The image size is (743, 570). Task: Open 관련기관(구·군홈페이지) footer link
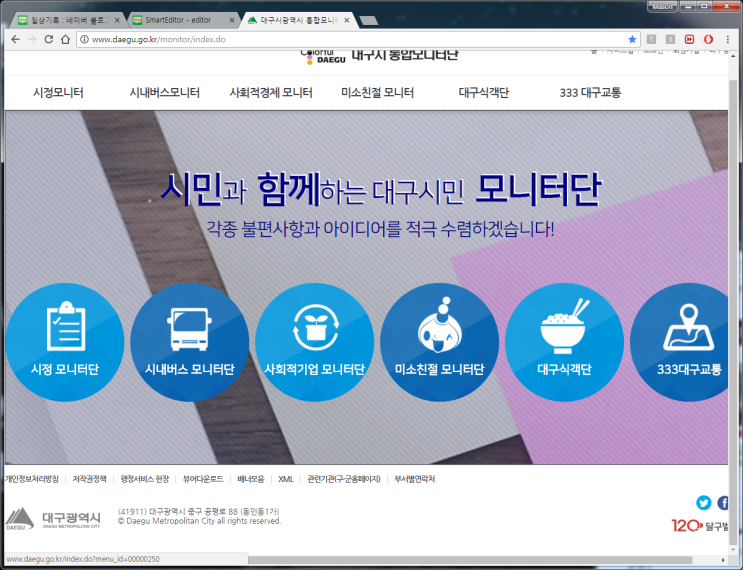pyautogui.click(x=344, y=479)
